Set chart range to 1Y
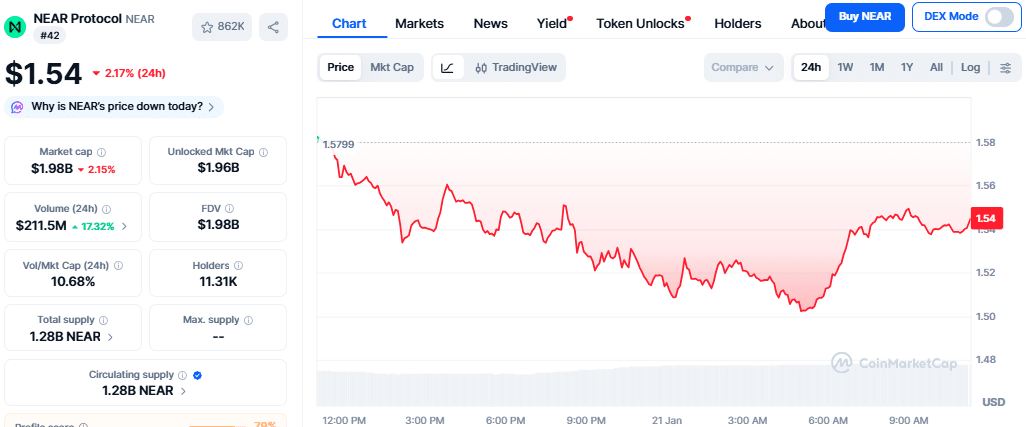1026x427 pixels. (x=907, y=67)
